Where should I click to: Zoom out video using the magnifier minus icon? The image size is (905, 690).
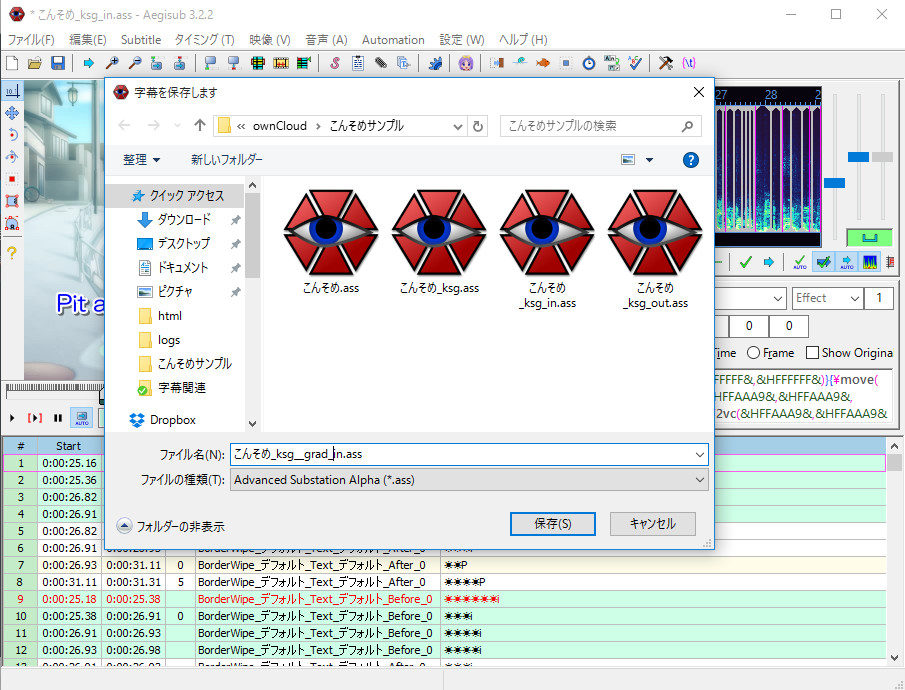[x=134, y=63]
